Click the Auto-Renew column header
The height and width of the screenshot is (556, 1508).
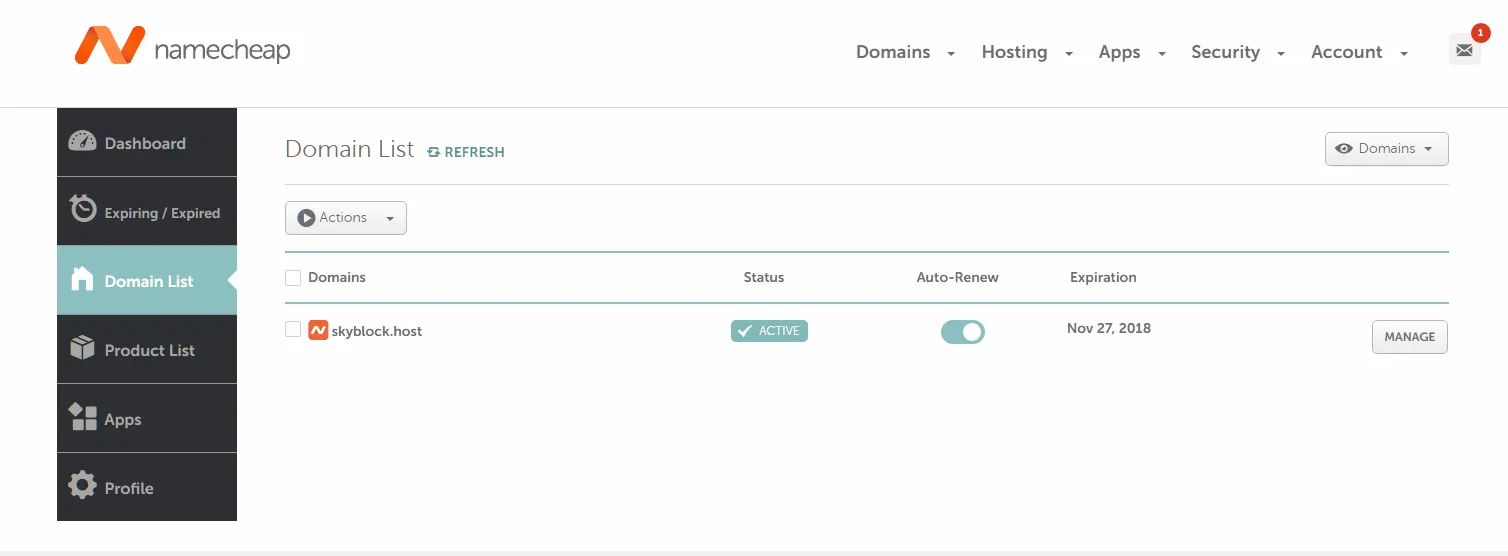pyautogui.click(x=957, y=277)
